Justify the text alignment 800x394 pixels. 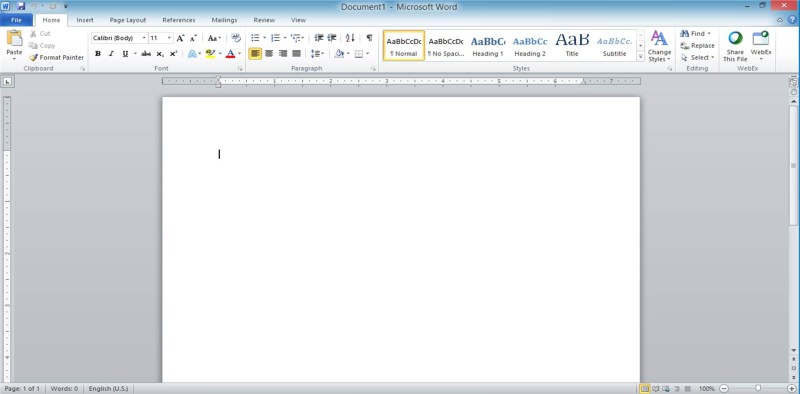[x=296, y=54]
